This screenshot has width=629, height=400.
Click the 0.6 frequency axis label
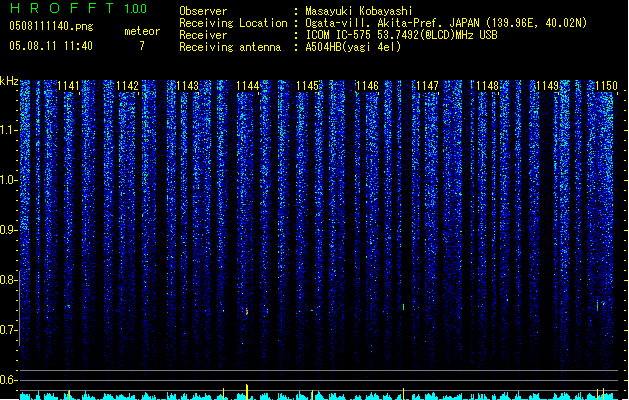(x=8, y=380)
